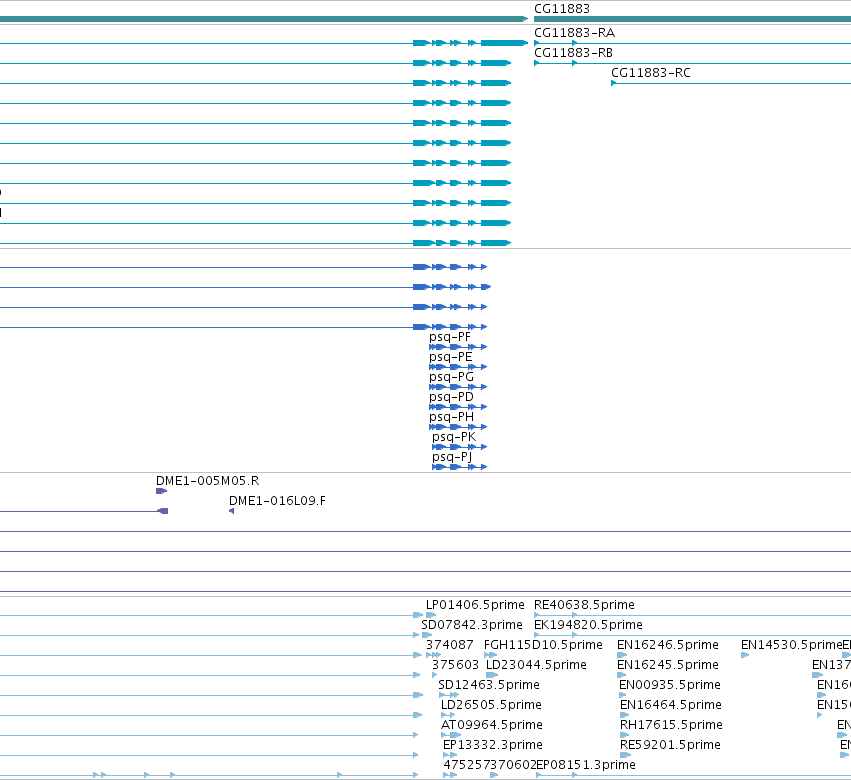The height and width of the screenshot is (780, 851).
Task: Select the EP13332.3prime EST label
Action: tap(493, 745)
